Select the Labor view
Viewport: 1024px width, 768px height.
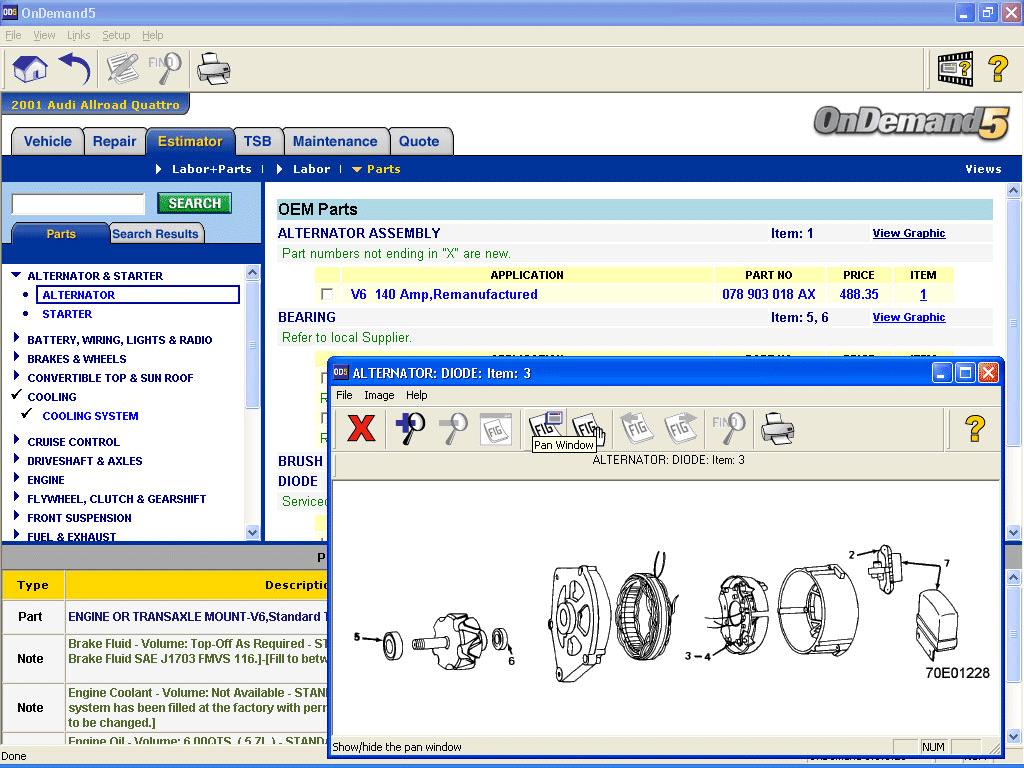pos(312,169)
